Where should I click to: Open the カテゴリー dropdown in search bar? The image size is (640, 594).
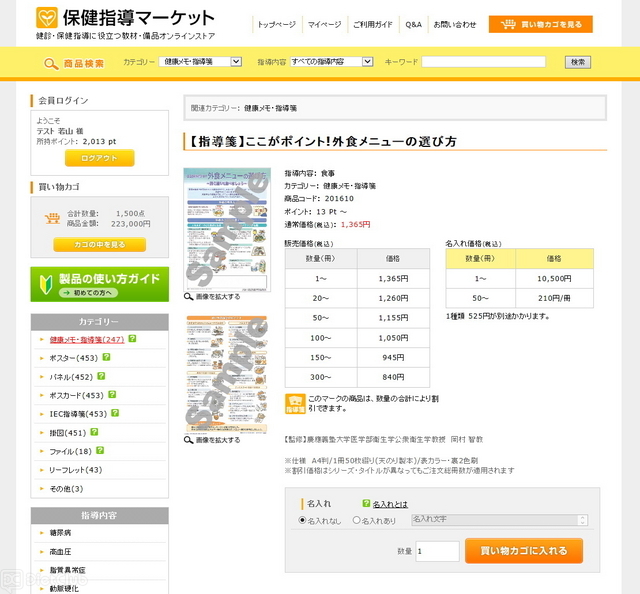tap(201, 62)
